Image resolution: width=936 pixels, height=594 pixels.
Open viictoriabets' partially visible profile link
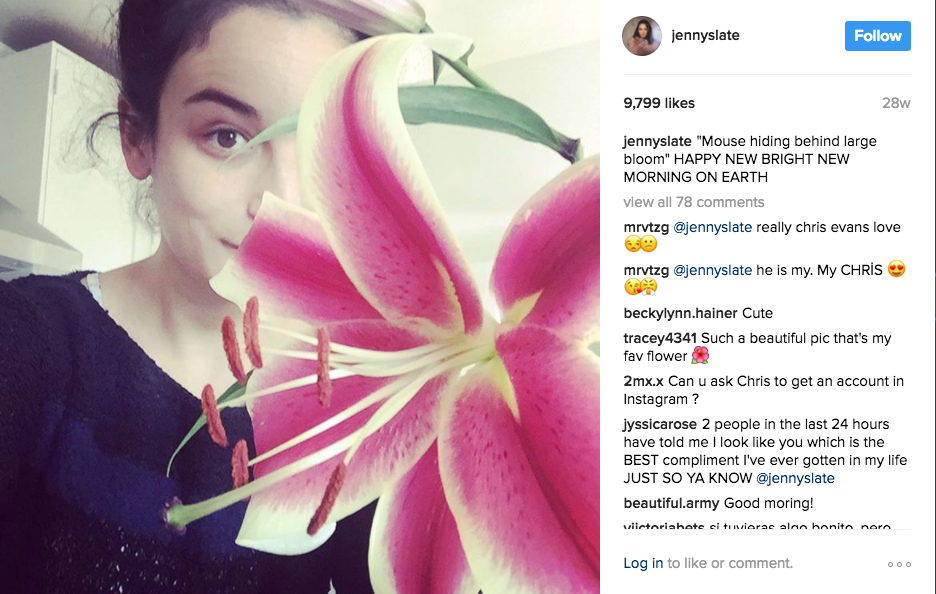coord(664,526)
